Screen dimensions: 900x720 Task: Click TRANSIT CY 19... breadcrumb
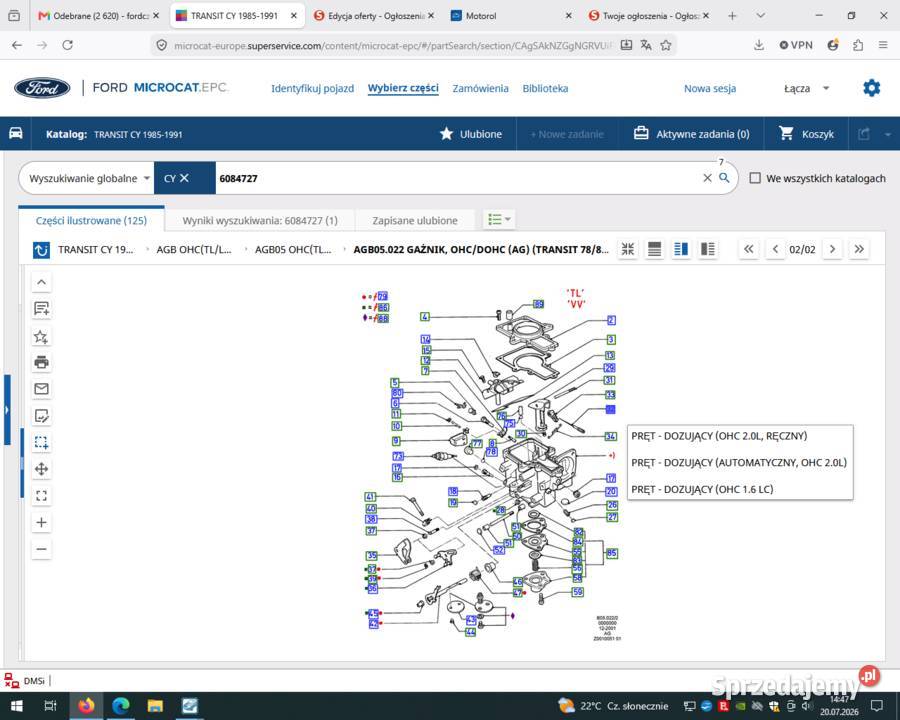pos(95,249)
